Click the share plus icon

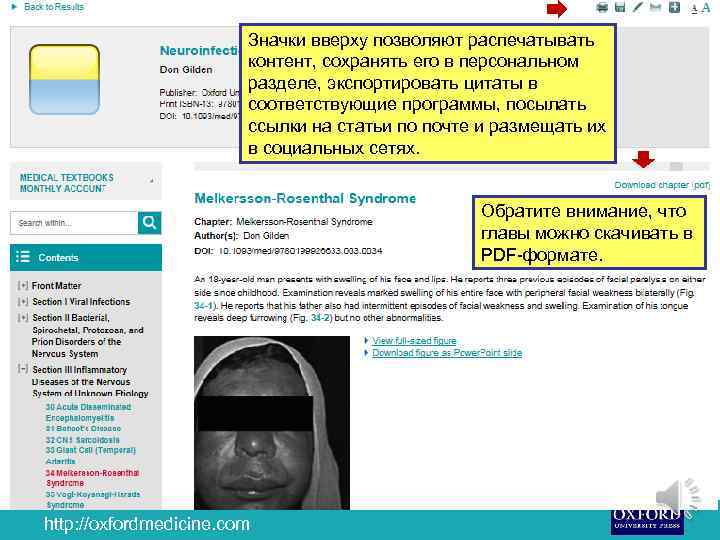(x=674, y=7)
